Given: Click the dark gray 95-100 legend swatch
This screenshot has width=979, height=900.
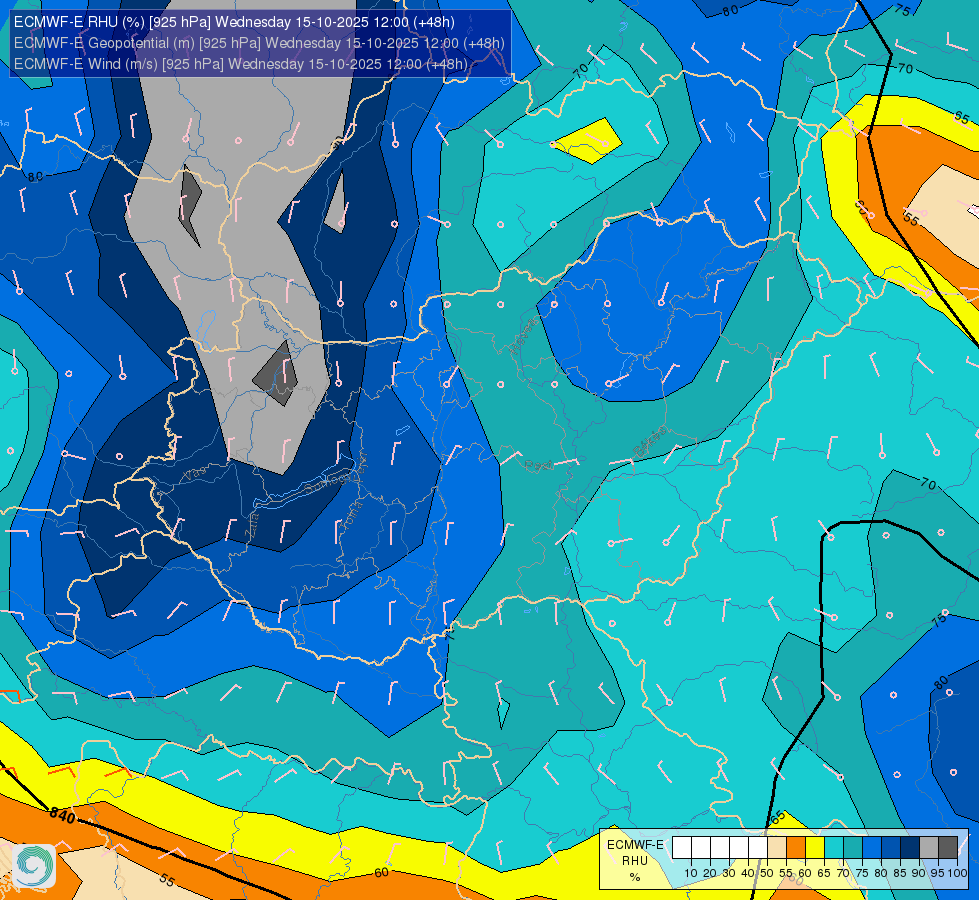Looking at the screenshot, I should pyautogui.click(x=948, y=847).
